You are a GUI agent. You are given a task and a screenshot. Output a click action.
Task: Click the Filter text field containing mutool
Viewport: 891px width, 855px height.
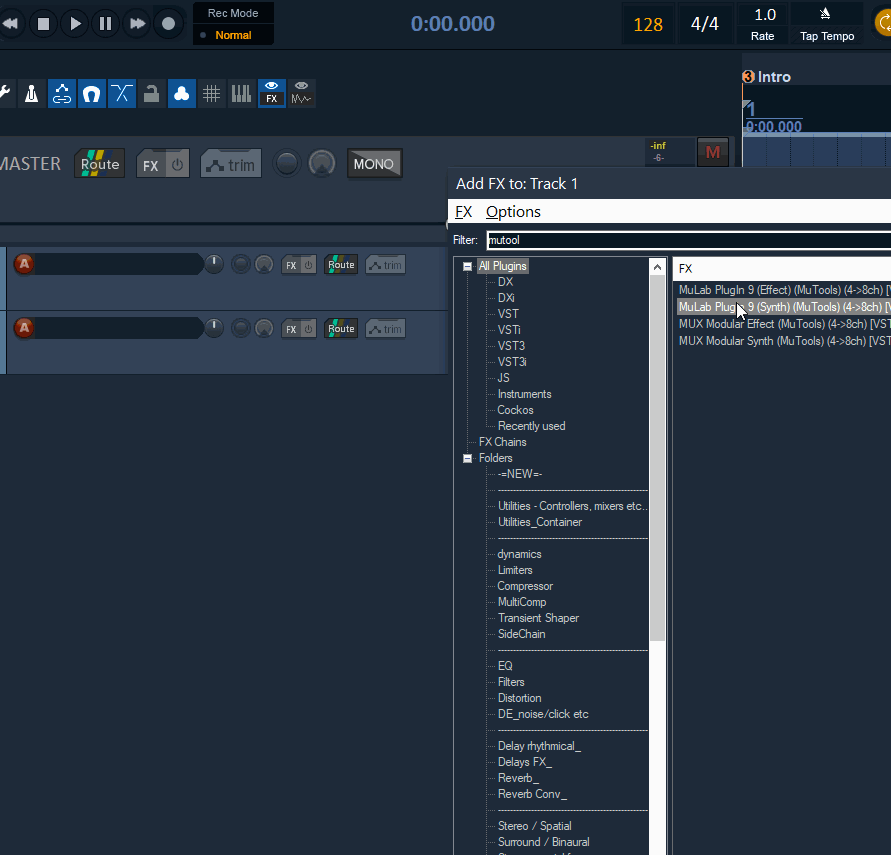pos(689,240)
